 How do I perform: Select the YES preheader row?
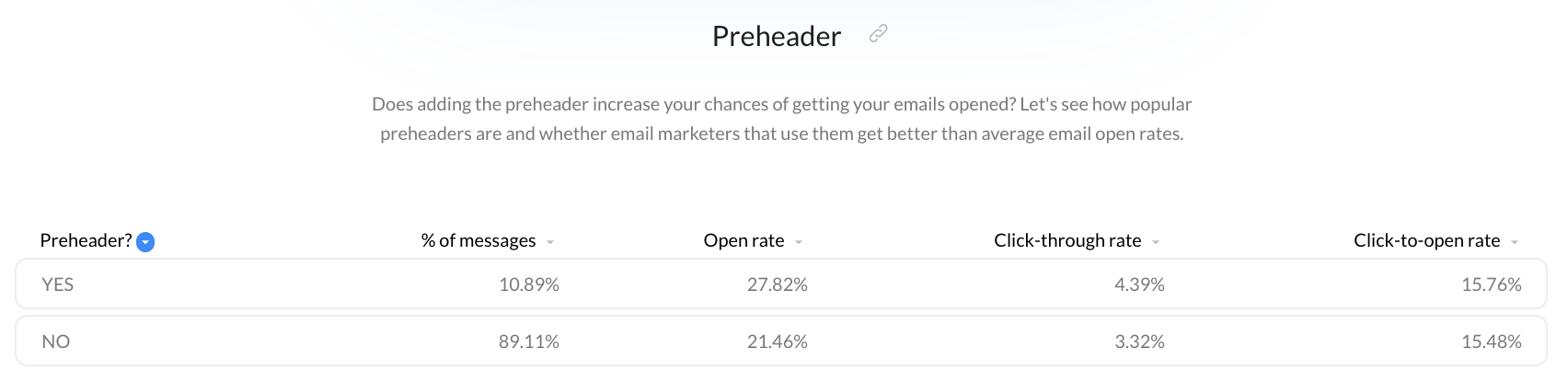pyautogui.click(x=781, y=284)
